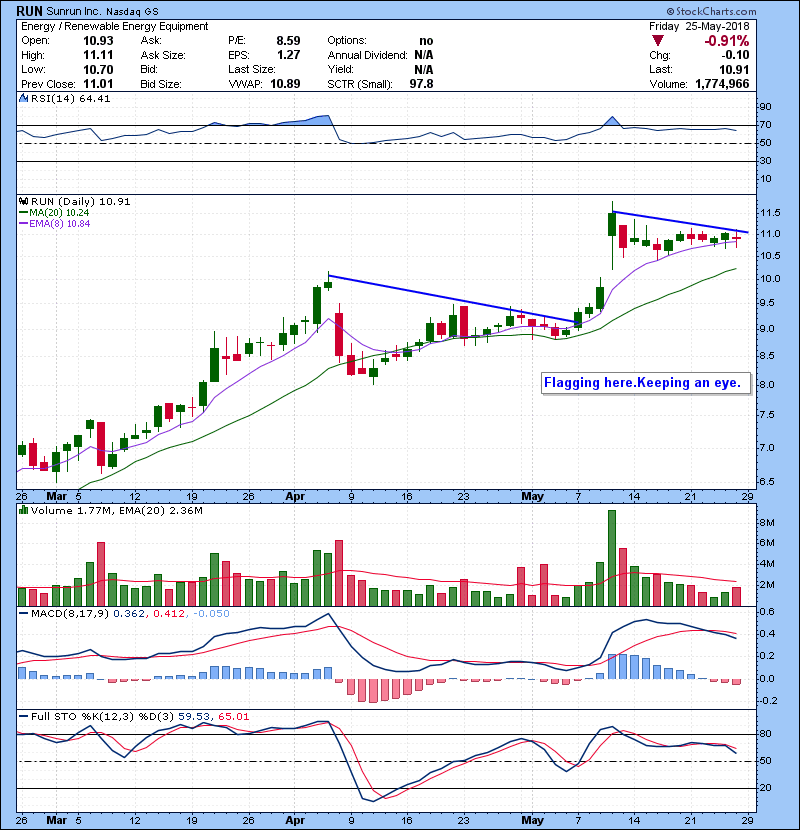The height and width of the screenshot is (830, 800).
Task: Click the Low value 10.70
Action: pos(98,69)
